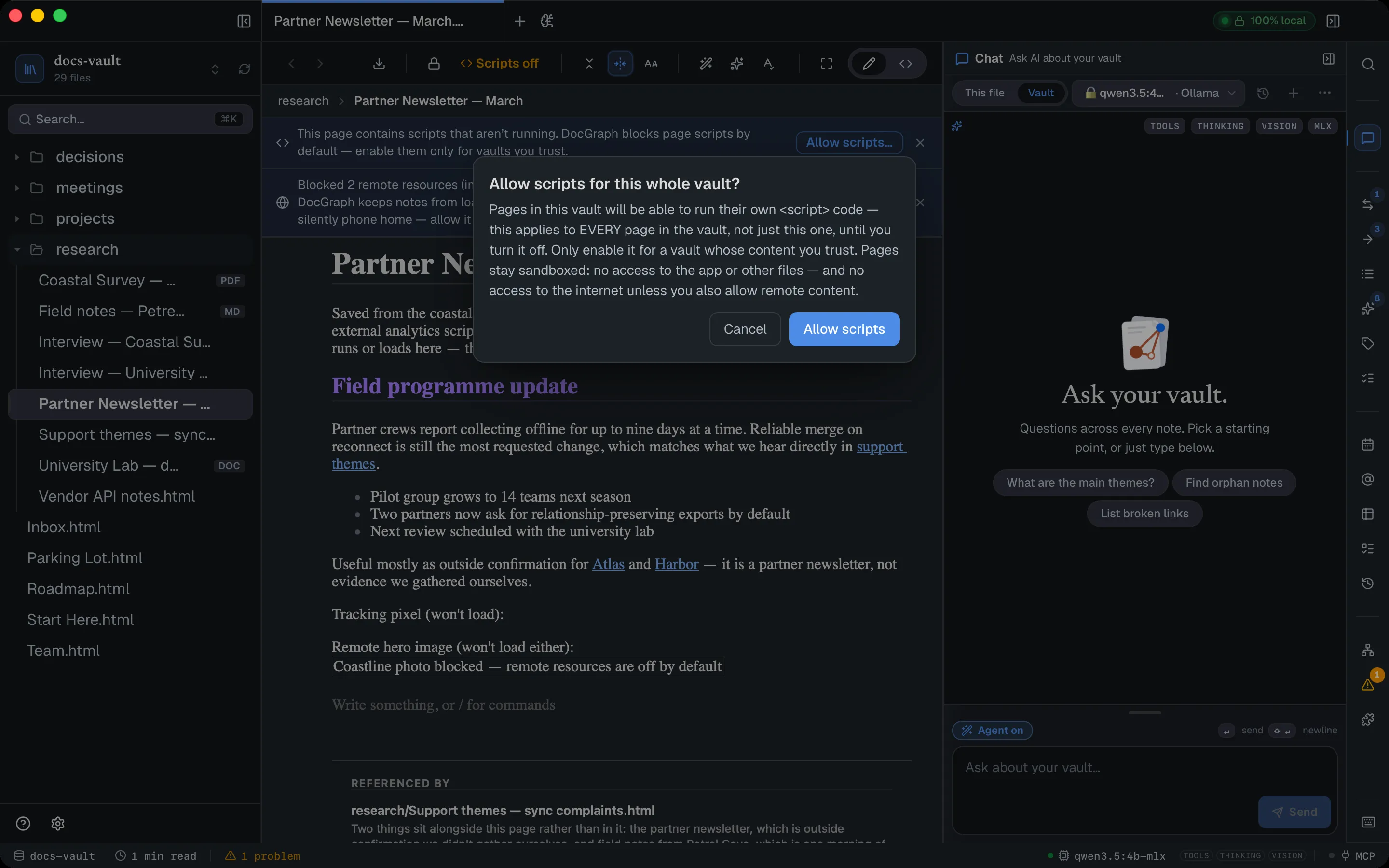1389x868 pixels.
Task: Toggle Scripts off setting
Action: [x=499, y=63]
